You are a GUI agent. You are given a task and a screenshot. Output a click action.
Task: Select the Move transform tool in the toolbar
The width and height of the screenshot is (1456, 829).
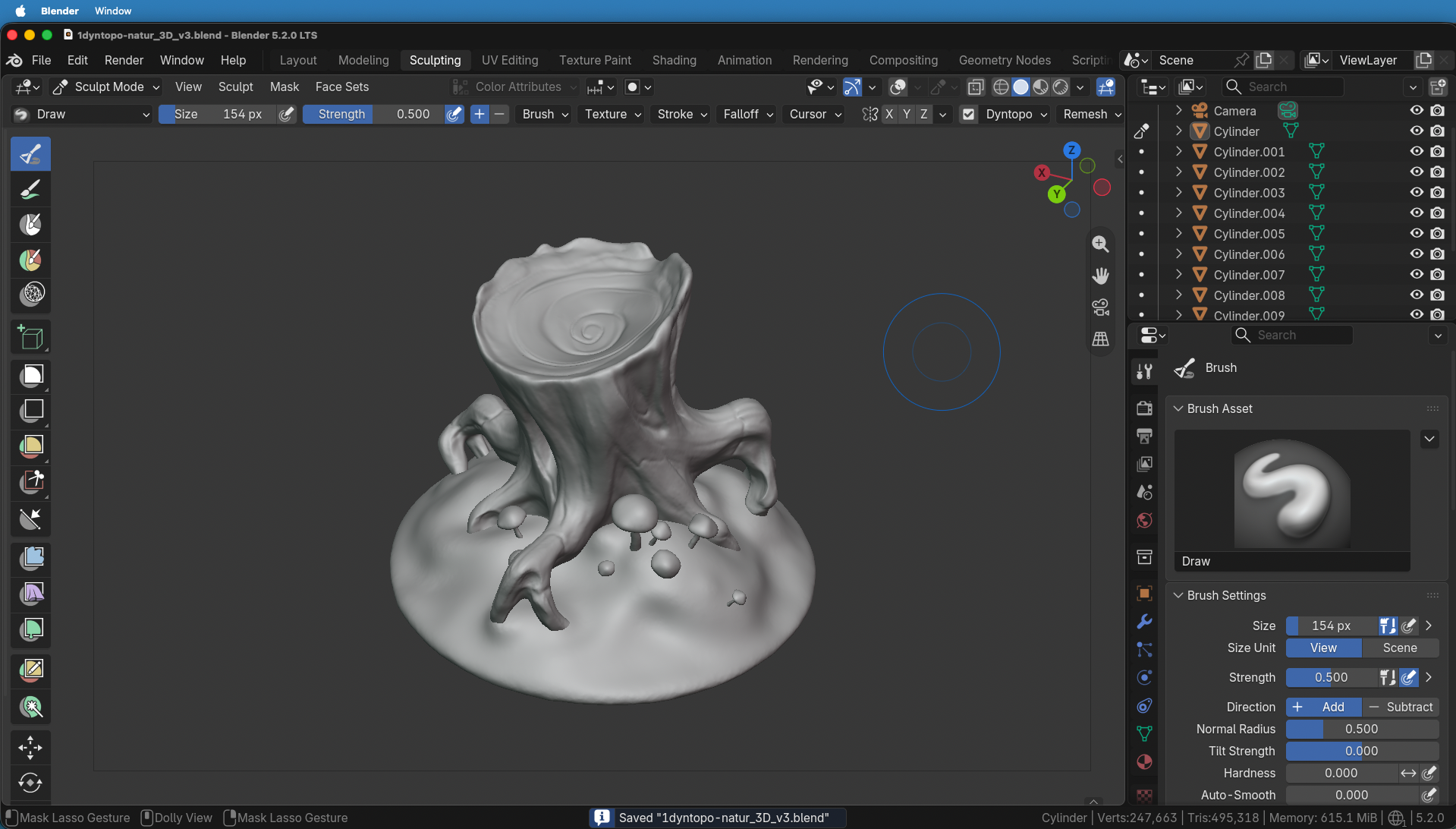pyautogui.click(x=30, y=748)
